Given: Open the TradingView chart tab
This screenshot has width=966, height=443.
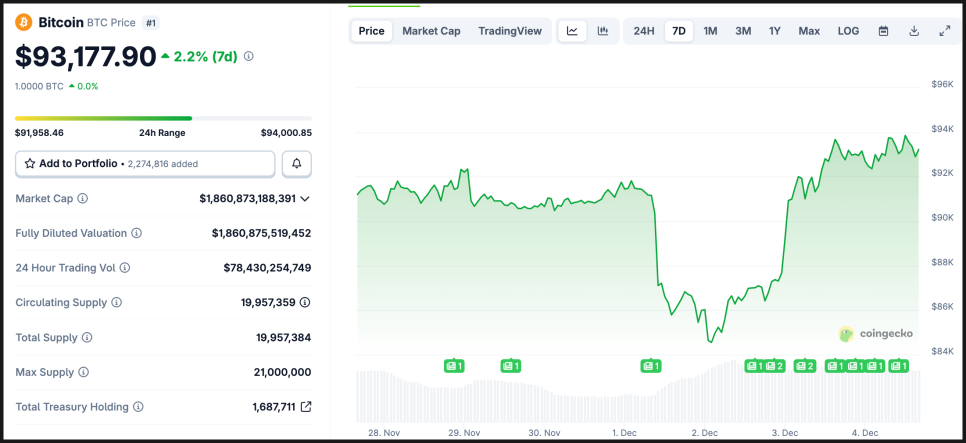Looking at the screenshot, I should (510, 31).
